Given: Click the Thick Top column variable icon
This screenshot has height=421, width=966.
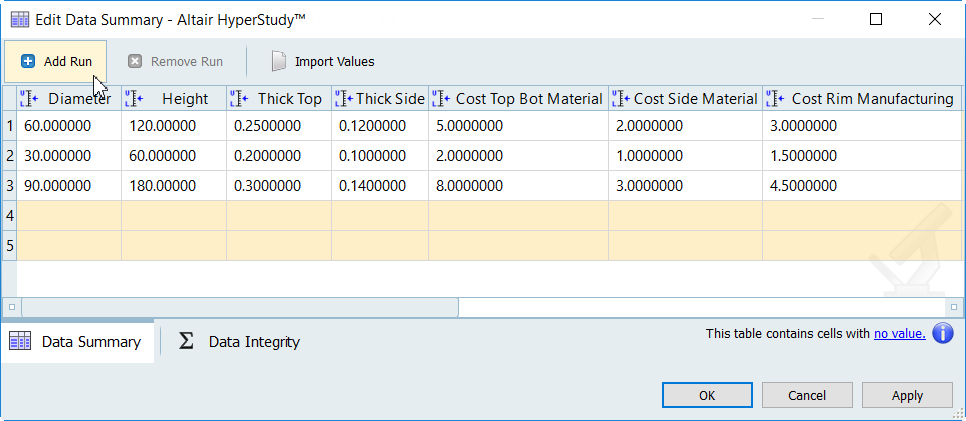Looking at the screenshot, I should 238,99.
